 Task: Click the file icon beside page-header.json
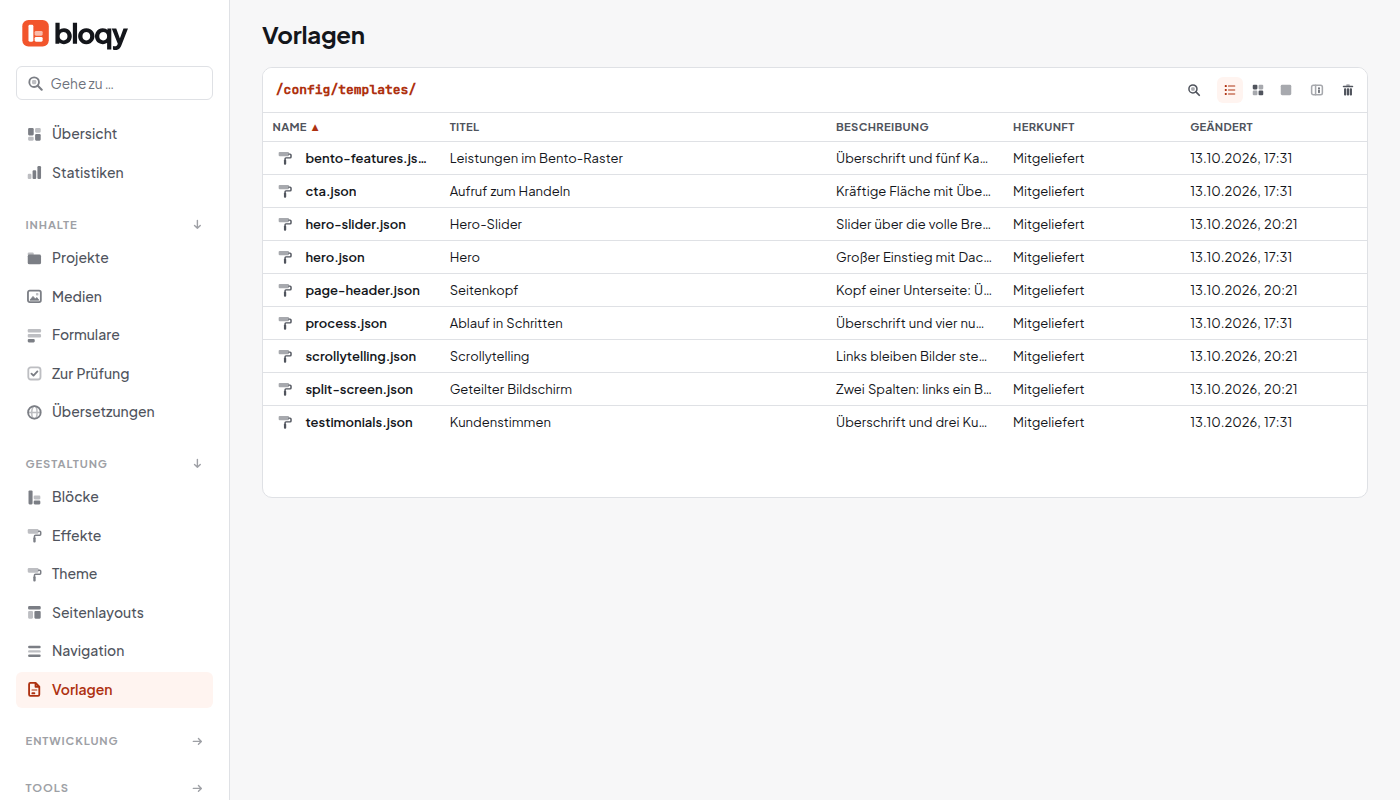285,290
